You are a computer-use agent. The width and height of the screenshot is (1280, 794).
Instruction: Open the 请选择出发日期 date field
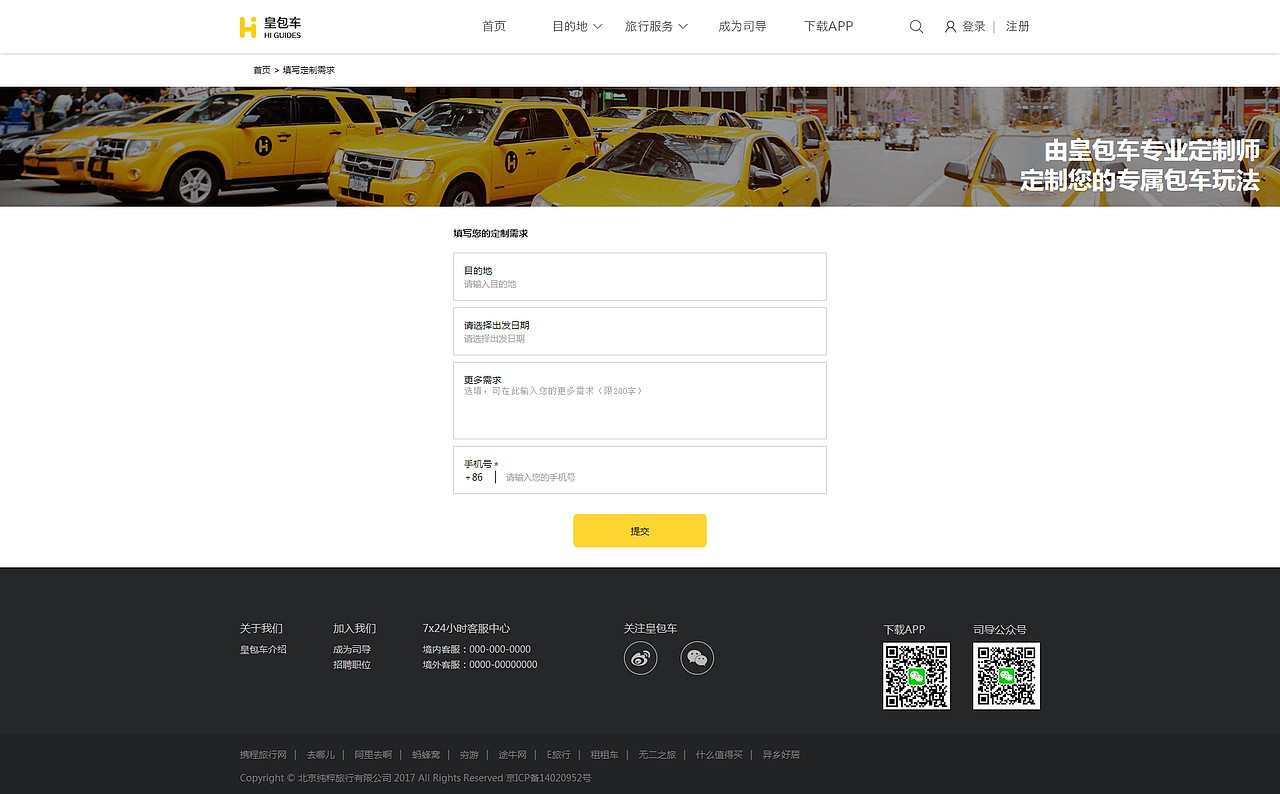coord(640,331)
